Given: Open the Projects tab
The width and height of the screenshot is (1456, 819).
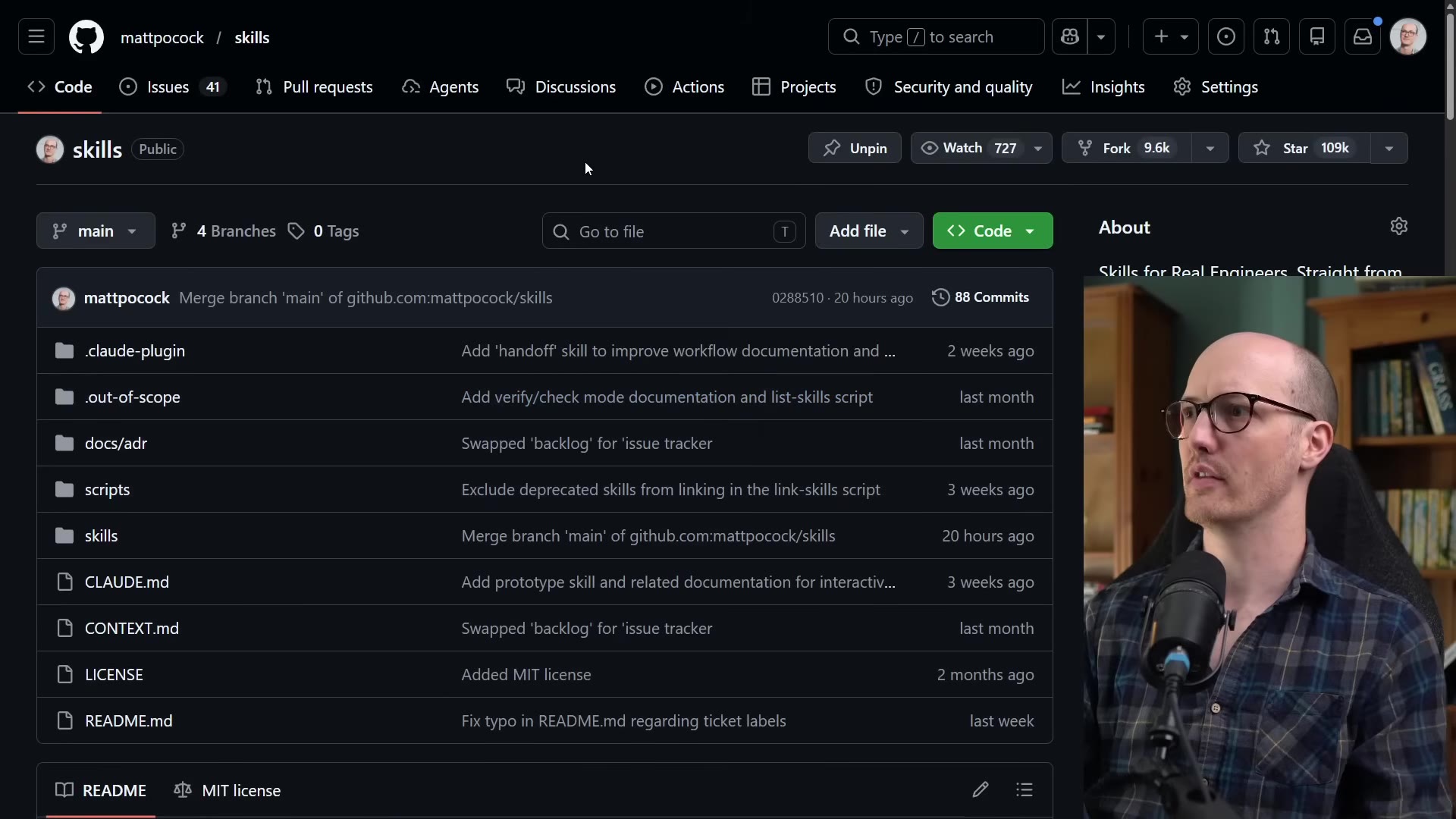Looking at the screenshot, I should [794, 86].
